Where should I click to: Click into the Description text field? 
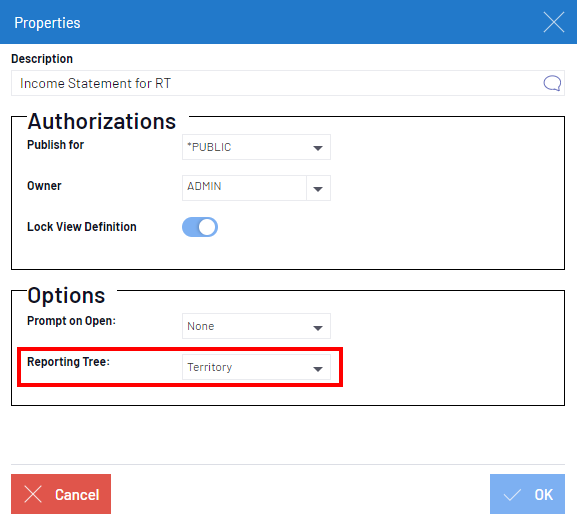click(x=276, y=83)
